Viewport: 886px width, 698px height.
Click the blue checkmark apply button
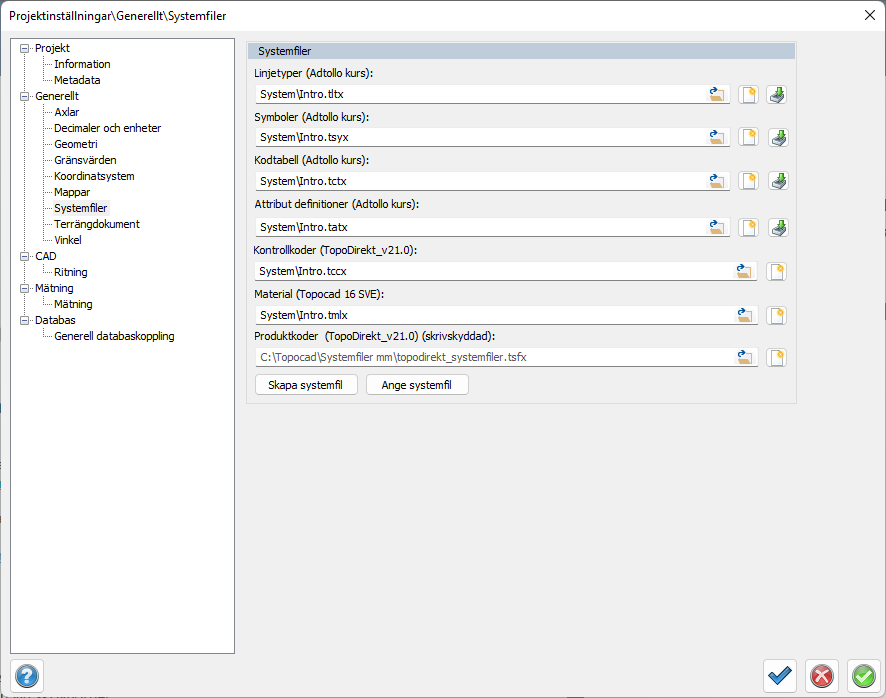coord(780,676)
